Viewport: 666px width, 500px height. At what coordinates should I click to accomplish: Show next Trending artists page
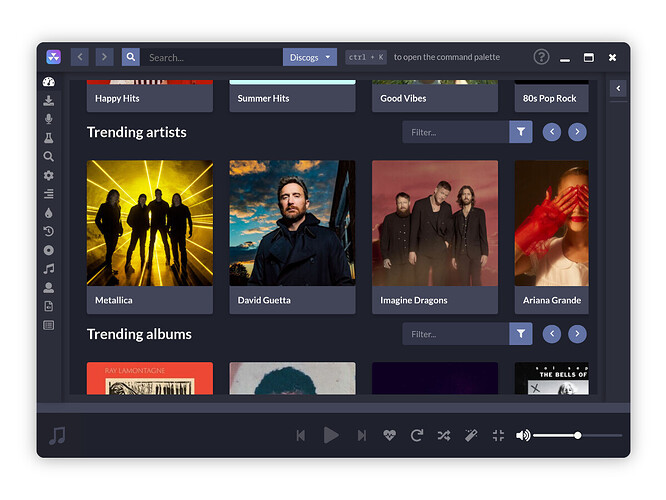tap(577, 132)
